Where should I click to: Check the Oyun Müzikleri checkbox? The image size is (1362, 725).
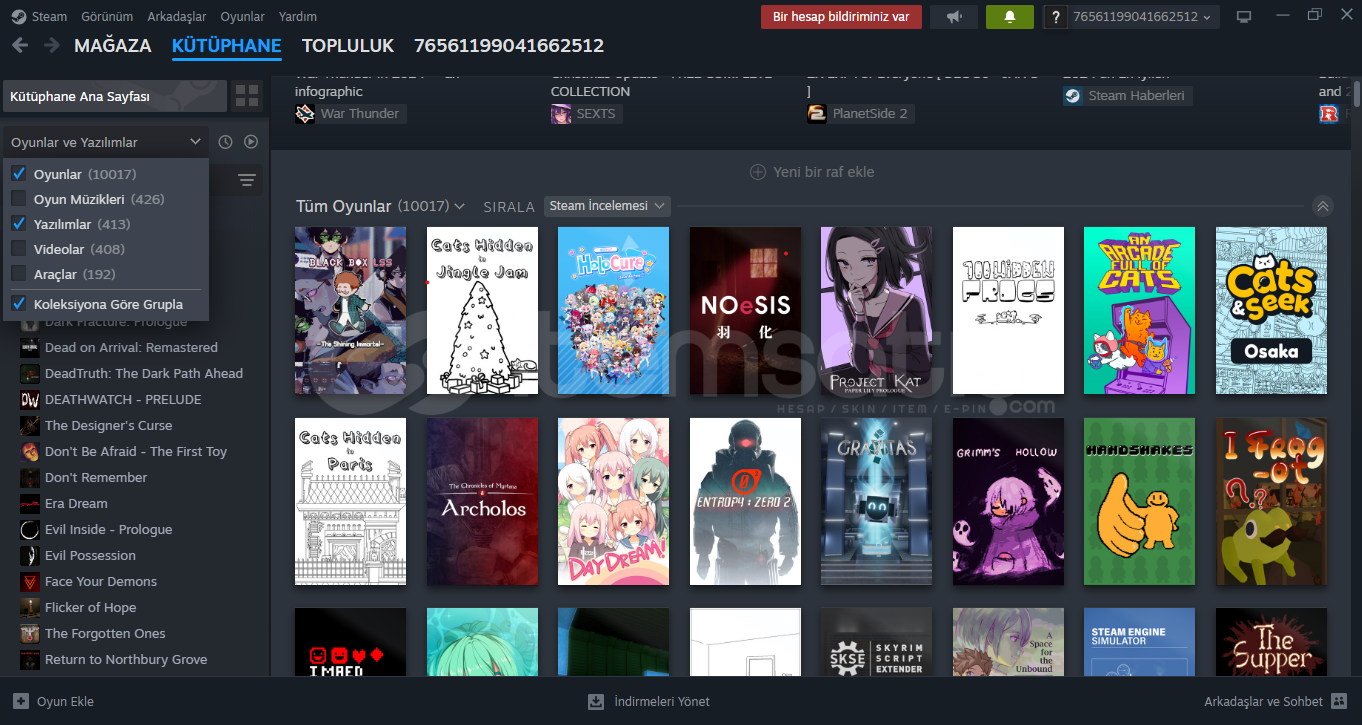(x=19, y=199)
